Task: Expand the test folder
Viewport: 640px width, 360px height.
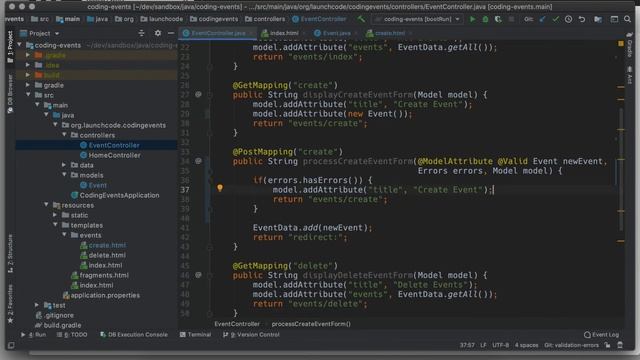Action: coord(37,305)
